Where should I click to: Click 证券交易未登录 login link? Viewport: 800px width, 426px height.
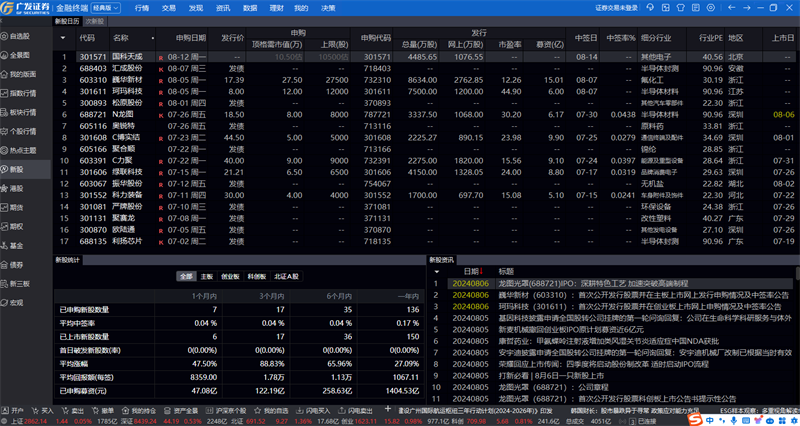[616, 8]
